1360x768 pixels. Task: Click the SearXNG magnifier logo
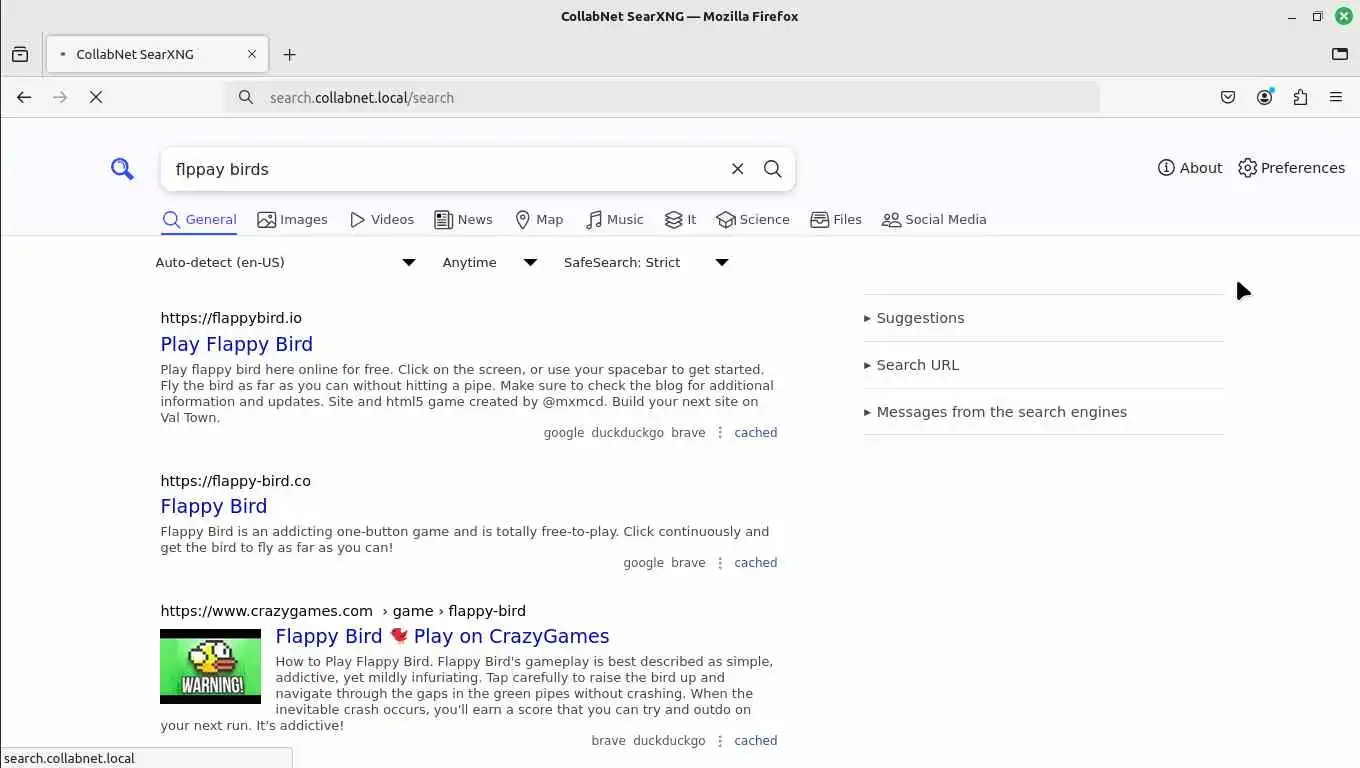122,169
